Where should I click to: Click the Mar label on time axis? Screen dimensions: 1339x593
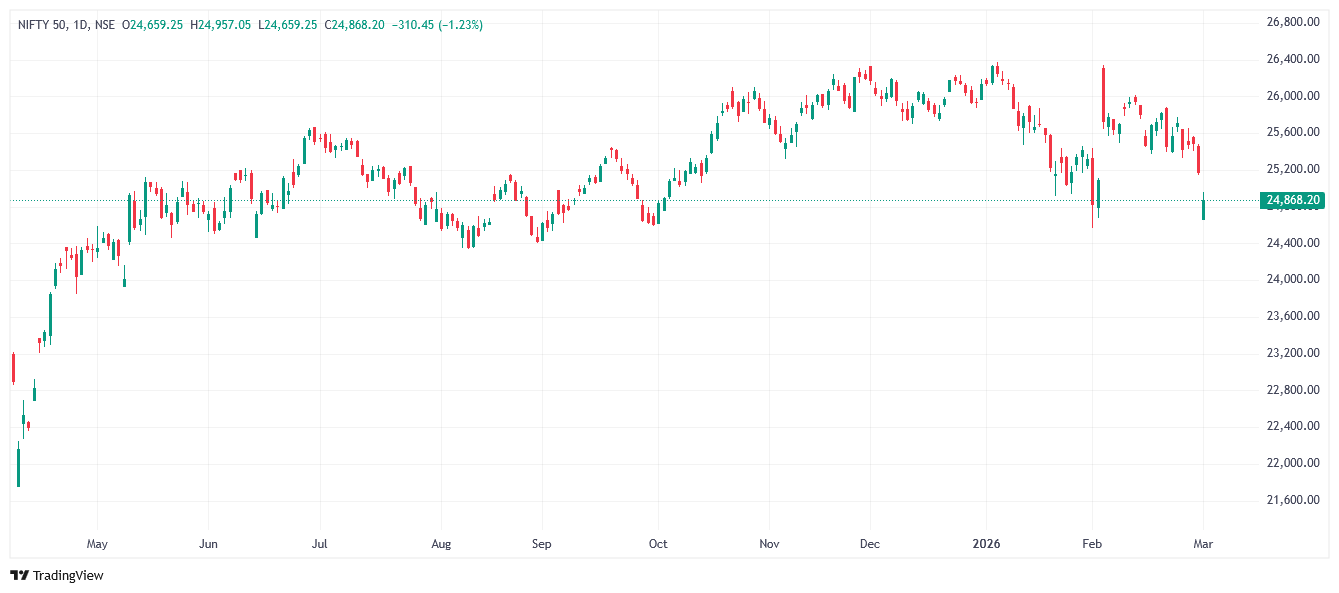pos(1204,545)
